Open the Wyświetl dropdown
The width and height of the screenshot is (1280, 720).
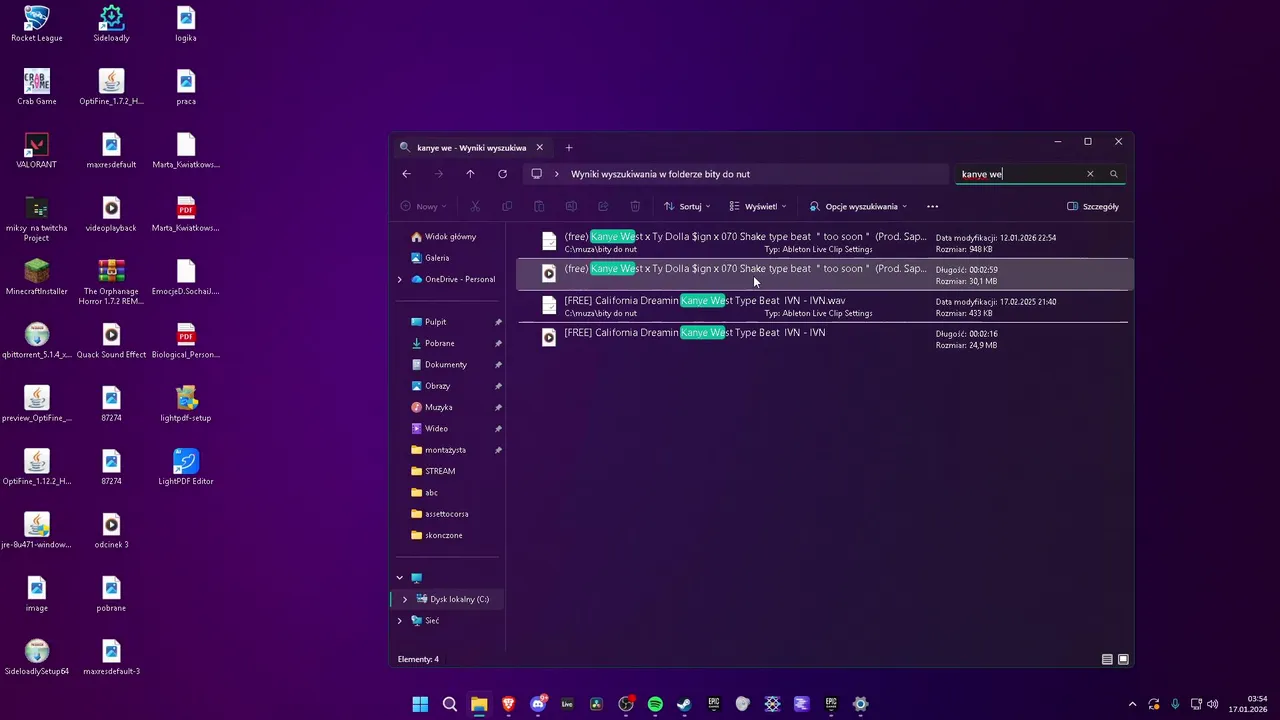(x=758, y=206)
